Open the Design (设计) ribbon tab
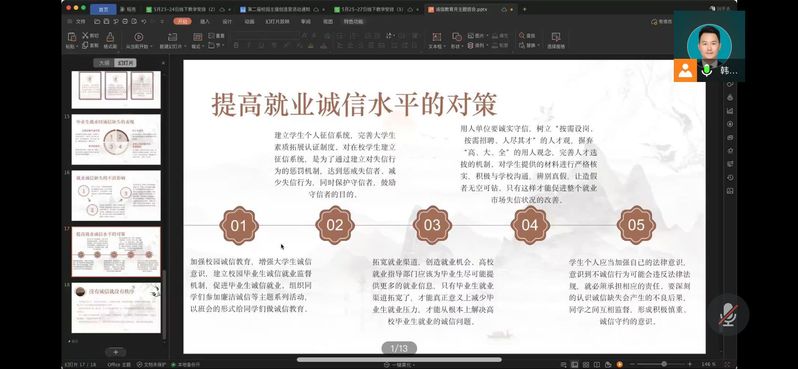 pos(227,22)
